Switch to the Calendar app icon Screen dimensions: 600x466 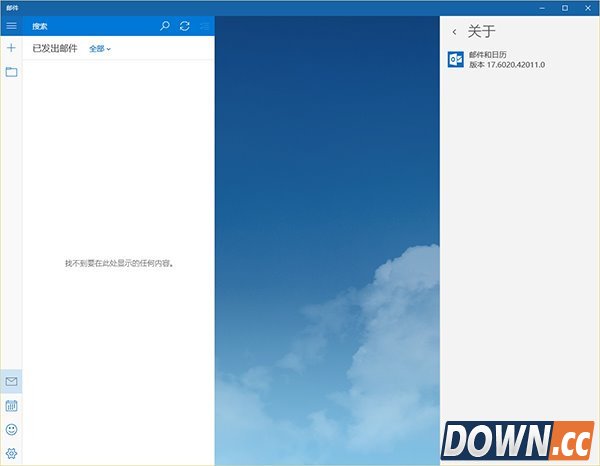(11, 406)
